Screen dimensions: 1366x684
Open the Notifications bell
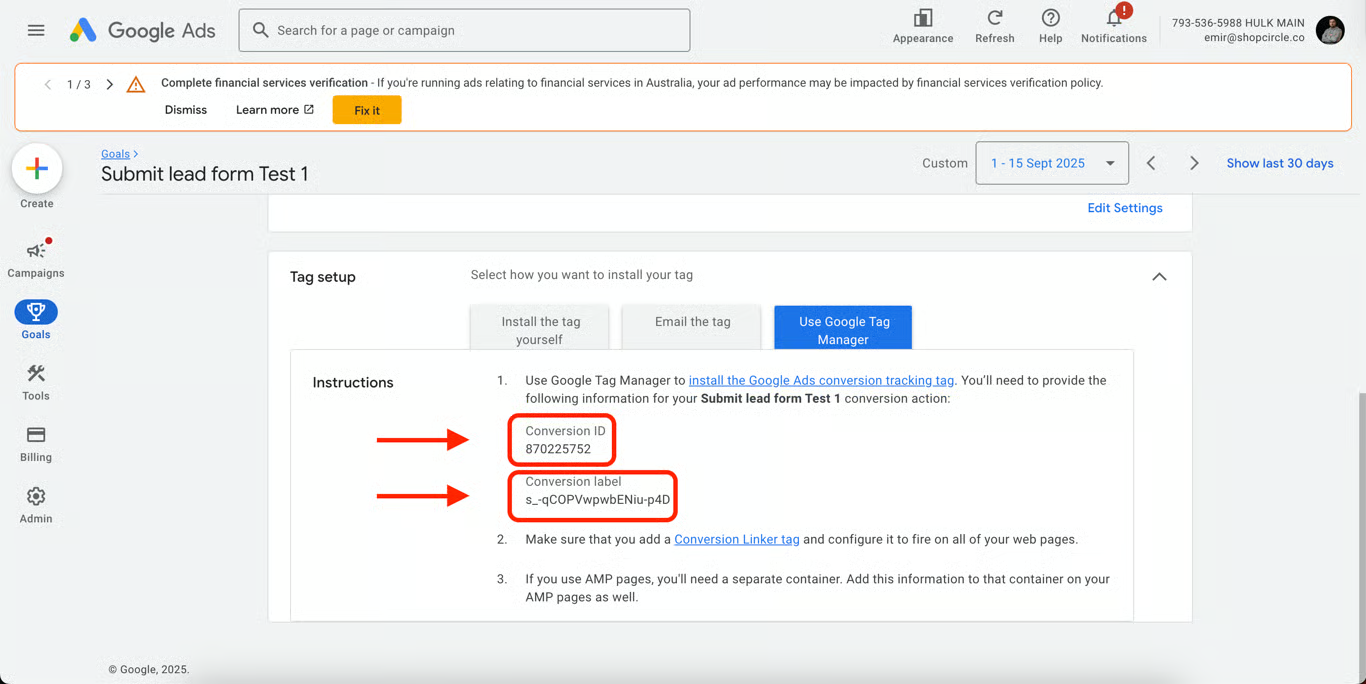(1113, 26)
